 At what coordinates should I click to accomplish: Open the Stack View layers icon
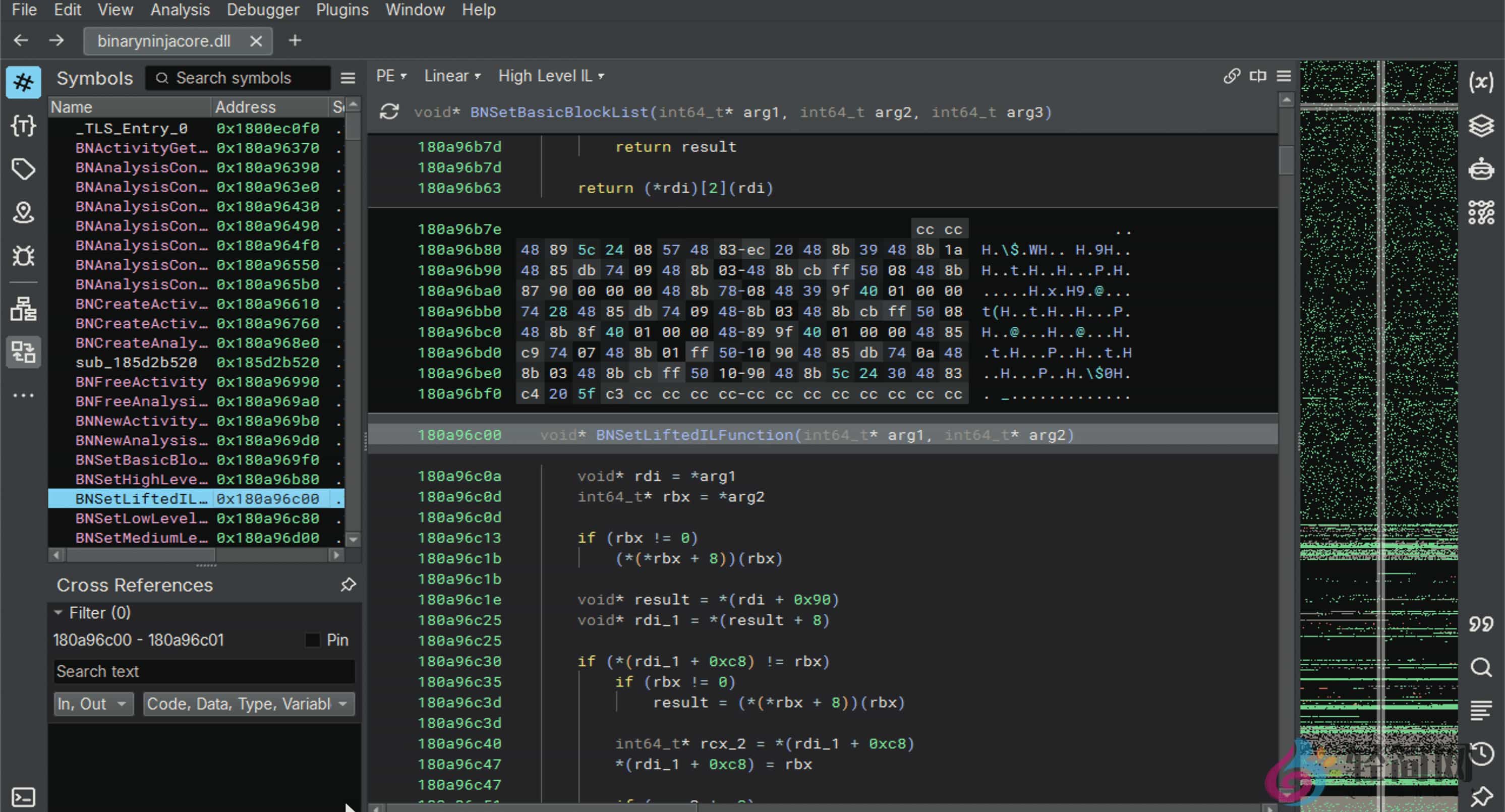click(x=1481, y=126)
